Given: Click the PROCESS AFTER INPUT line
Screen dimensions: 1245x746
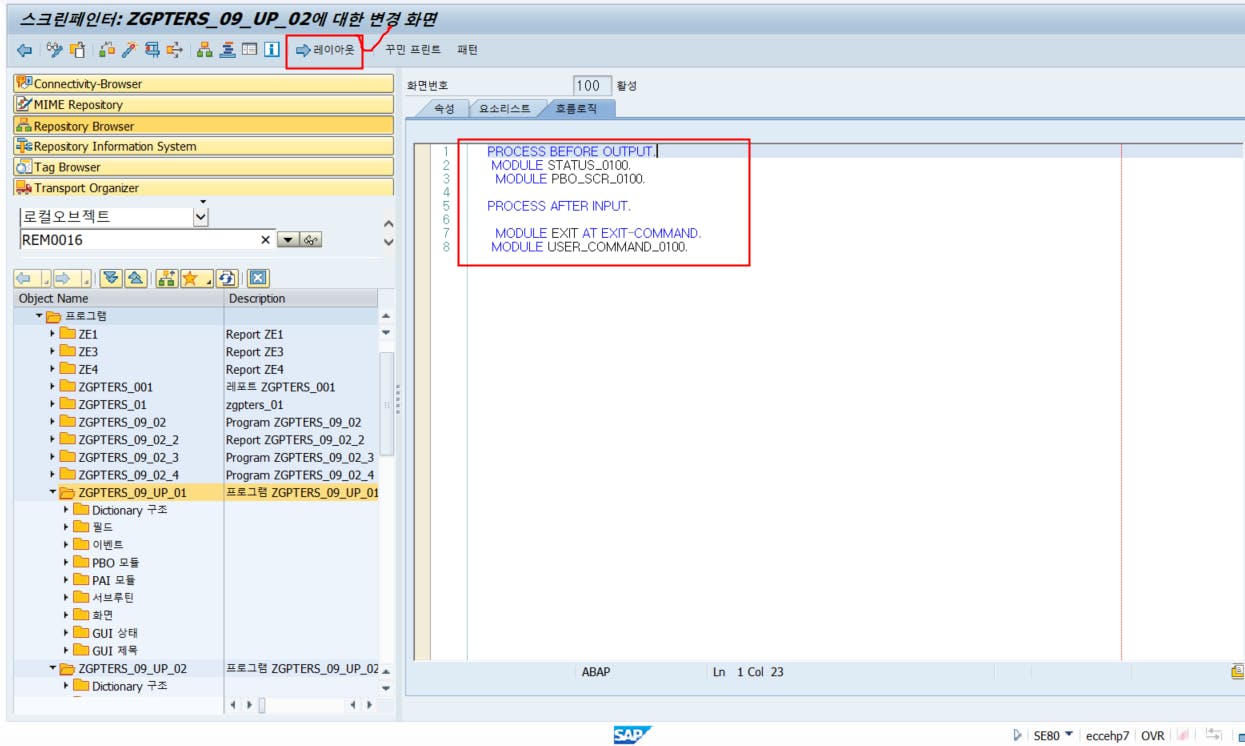Looking at the screenshot, I should pos(559,206).
